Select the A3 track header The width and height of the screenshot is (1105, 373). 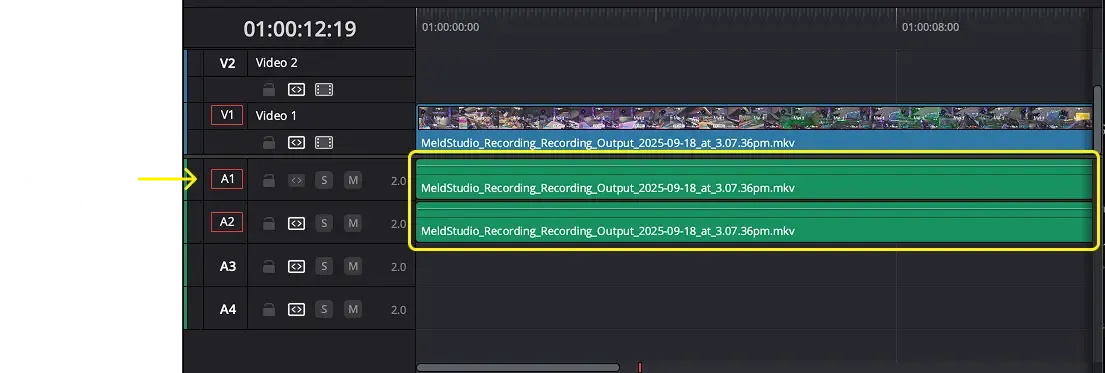click(228, 267)
